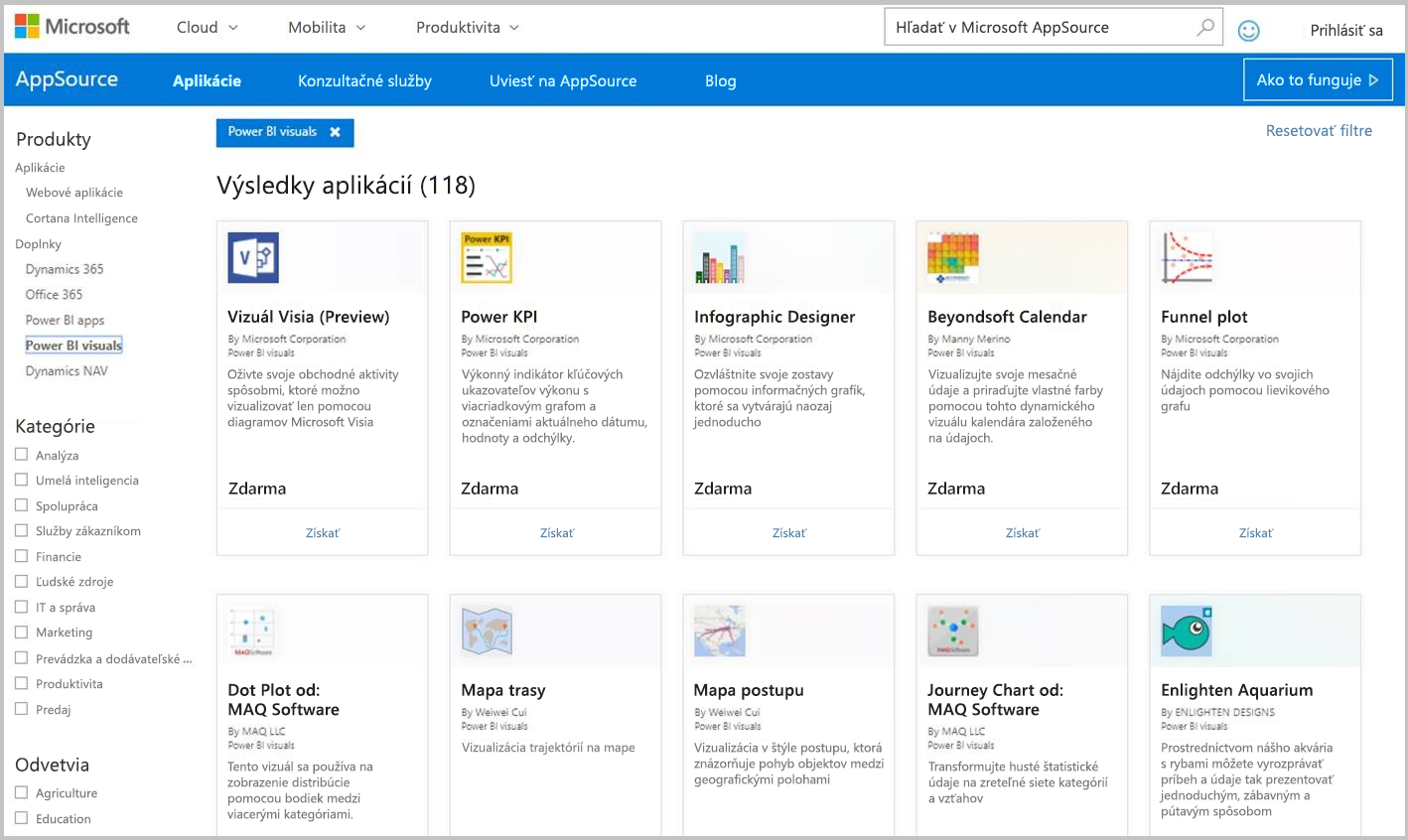Open the feedback smiley icon
1408x840 pixels.
[1248, 30]
